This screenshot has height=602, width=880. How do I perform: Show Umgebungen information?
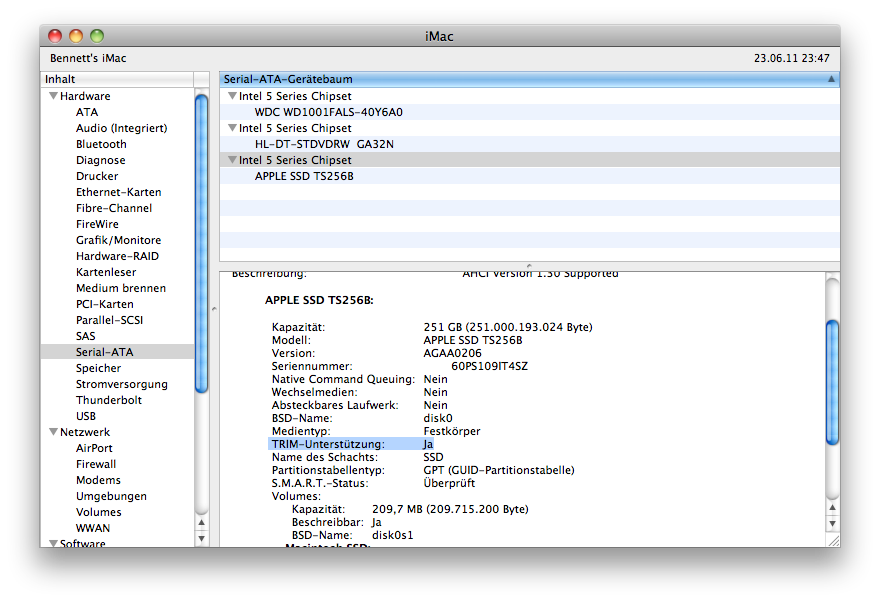click(111, 496)
